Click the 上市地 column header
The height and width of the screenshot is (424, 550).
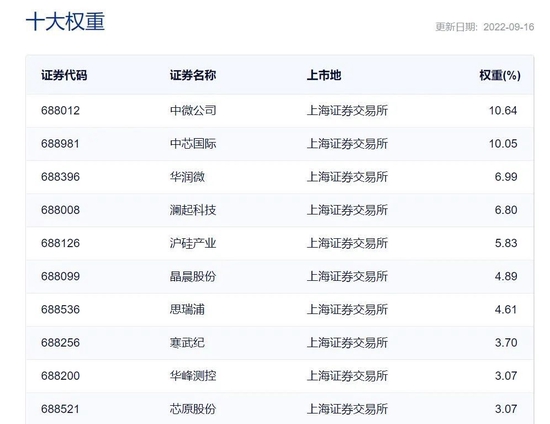click(x=324, y=75)
